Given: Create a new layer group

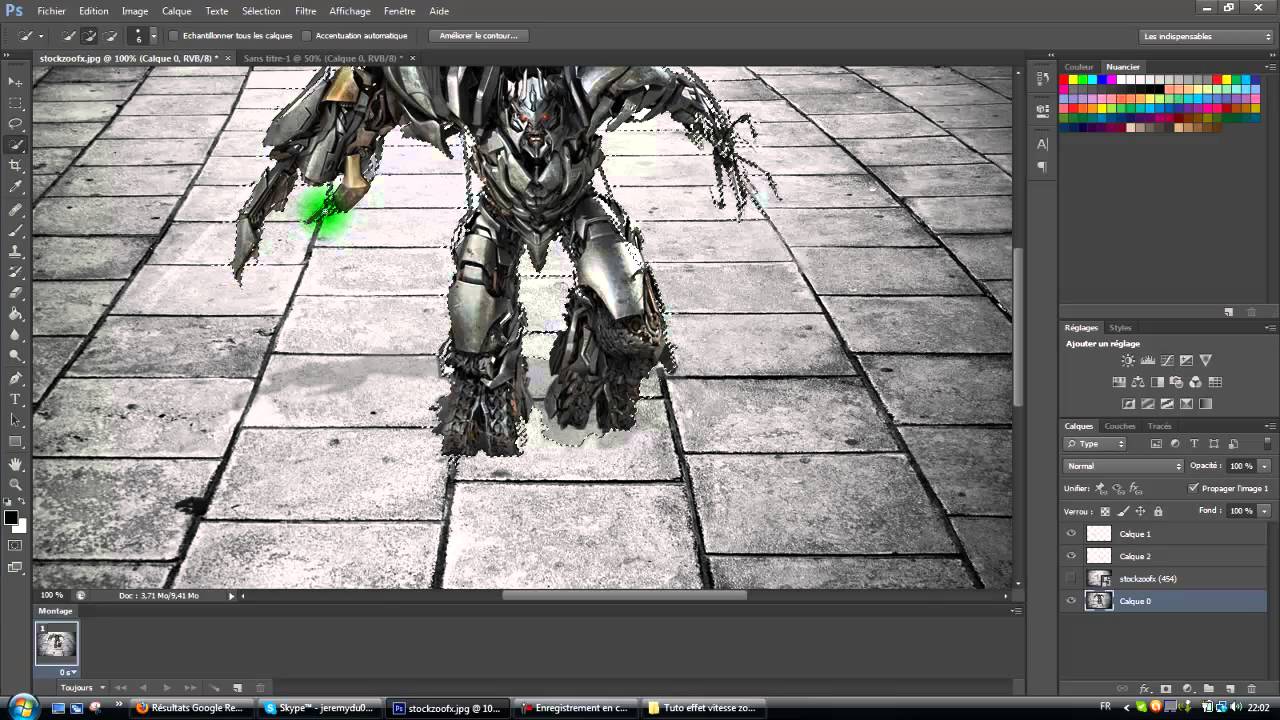Looking at the screenshot, I should [1209, 689].
